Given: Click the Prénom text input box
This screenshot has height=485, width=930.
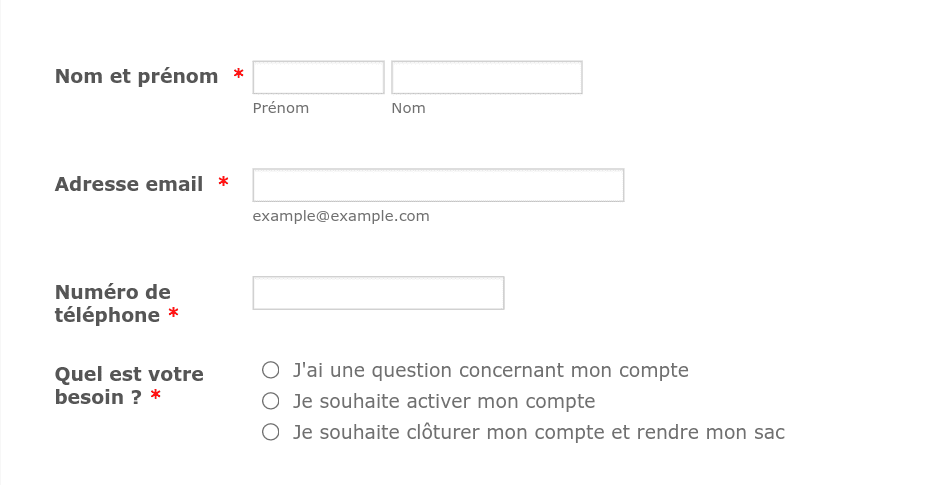Looking at the screenshot, I should tap(319, 77).
